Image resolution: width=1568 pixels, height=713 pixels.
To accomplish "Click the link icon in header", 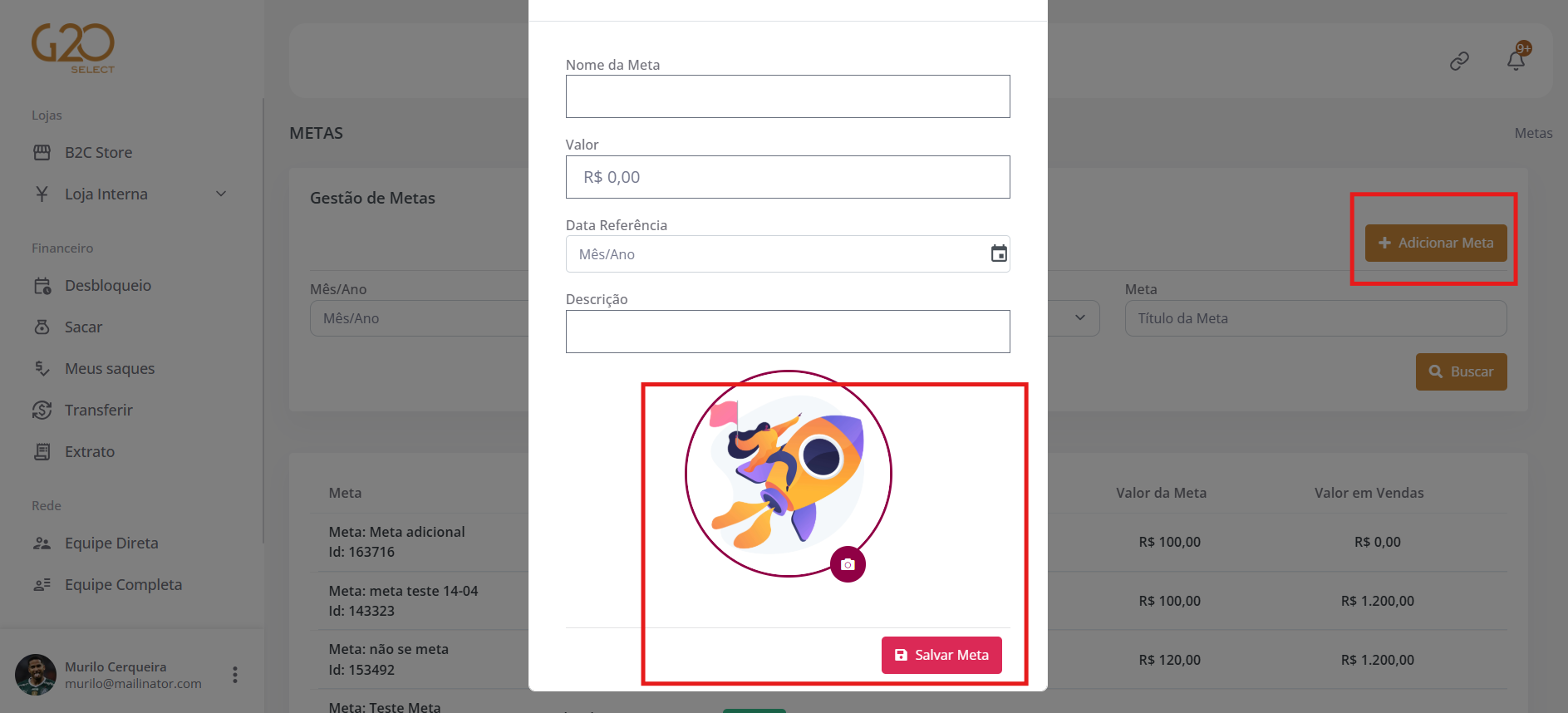I will 1459,61.
